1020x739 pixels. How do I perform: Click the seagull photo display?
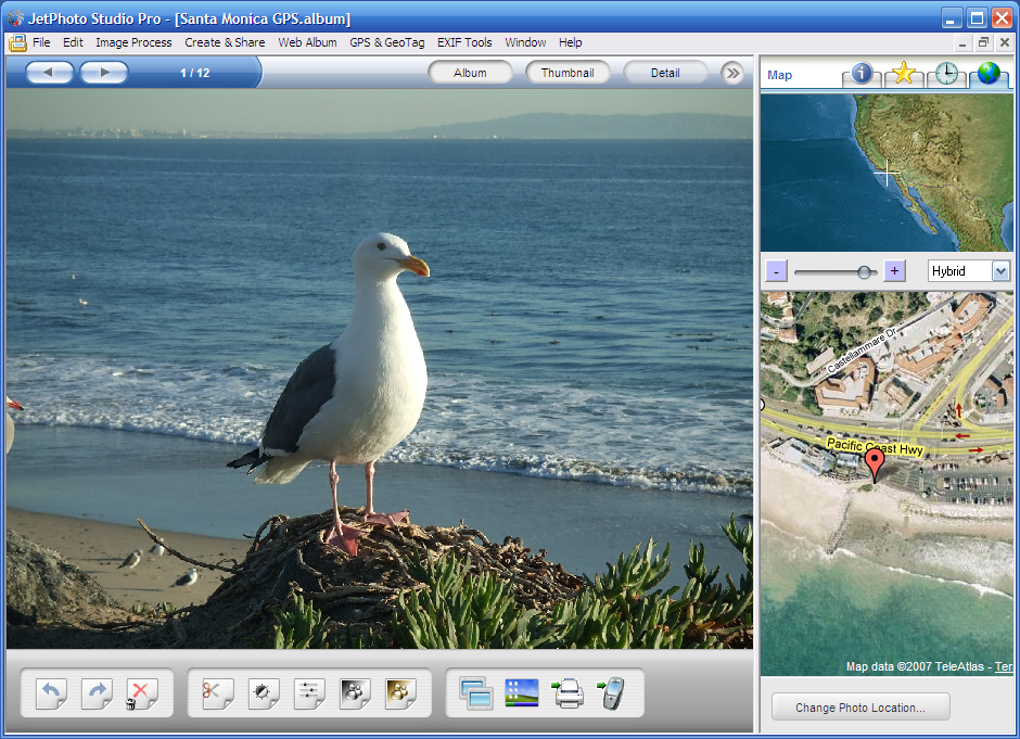pos(380,369)
